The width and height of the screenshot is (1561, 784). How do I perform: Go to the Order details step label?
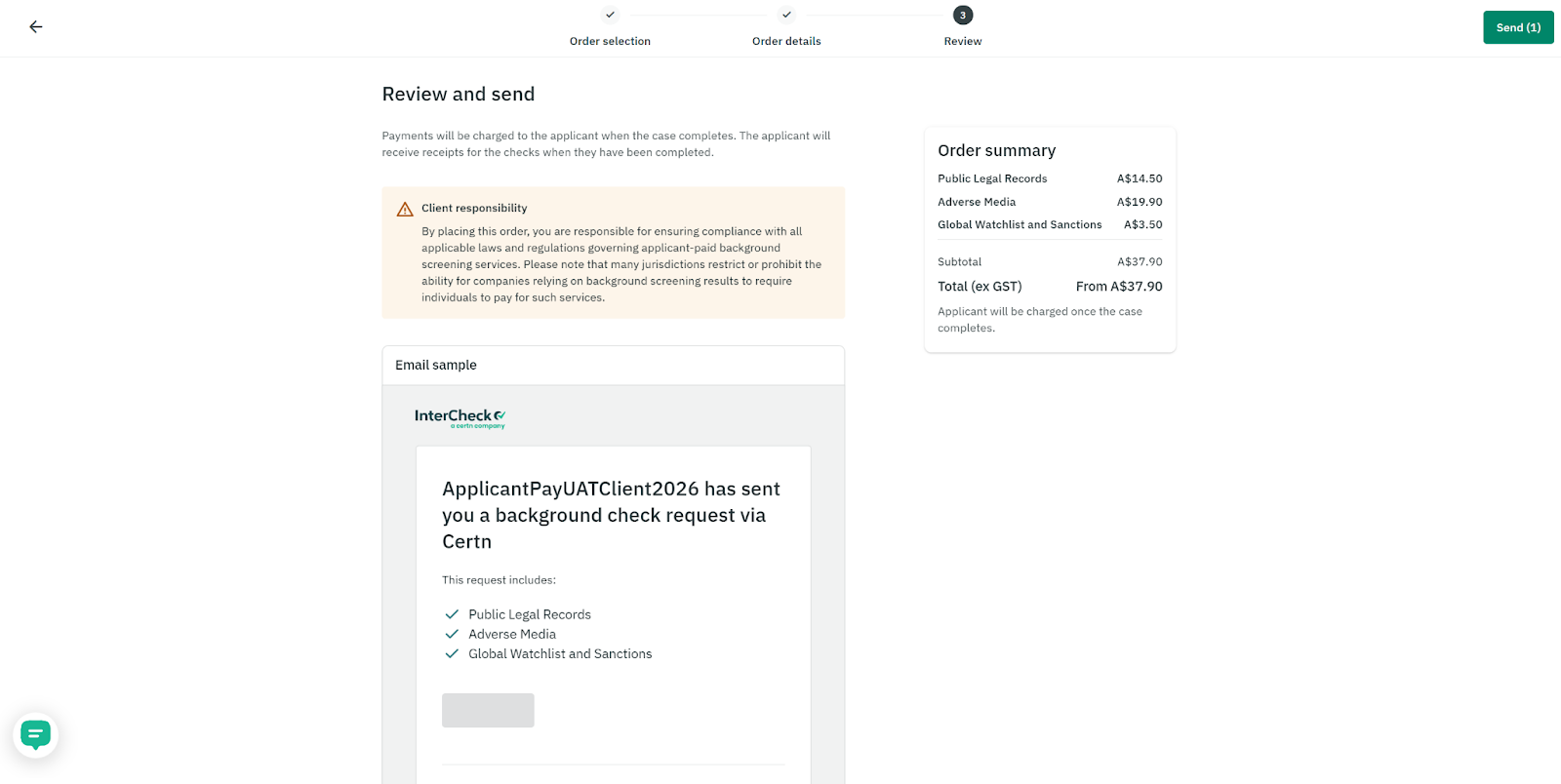(786, 41)
